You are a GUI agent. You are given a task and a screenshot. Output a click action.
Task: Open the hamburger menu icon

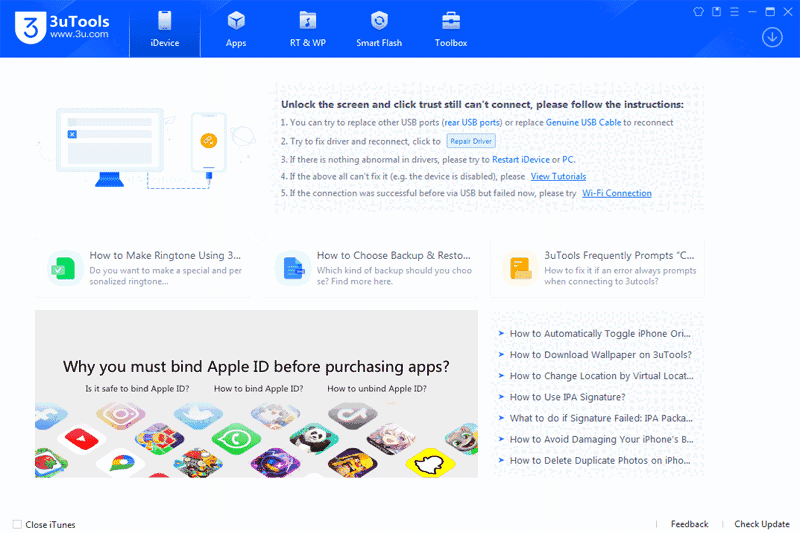coord(734,12)
